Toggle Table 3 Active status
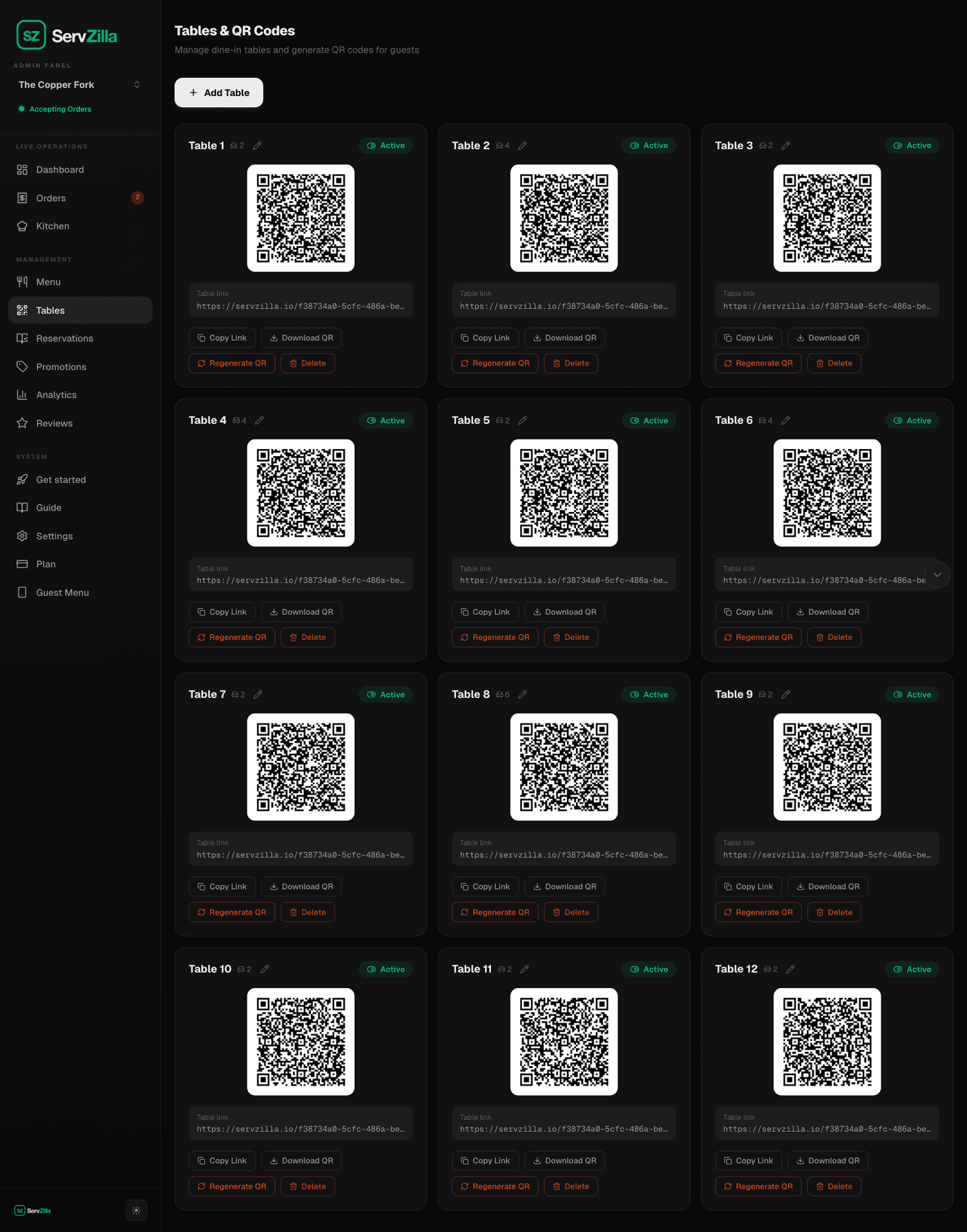 pyautogui.click(x=912, y=146)
